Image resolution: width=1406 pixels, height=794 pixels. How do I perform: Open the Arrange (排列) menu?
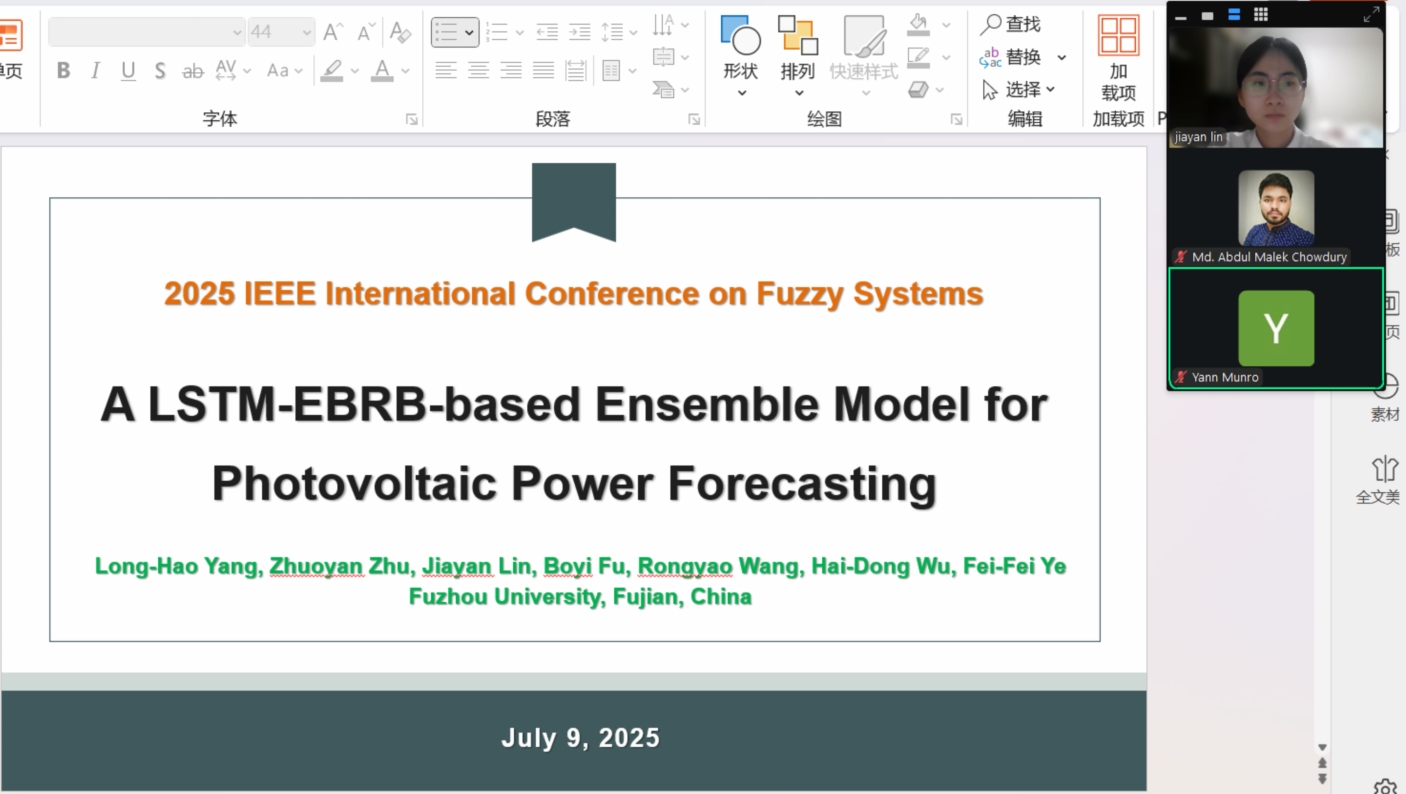[798, 56]
